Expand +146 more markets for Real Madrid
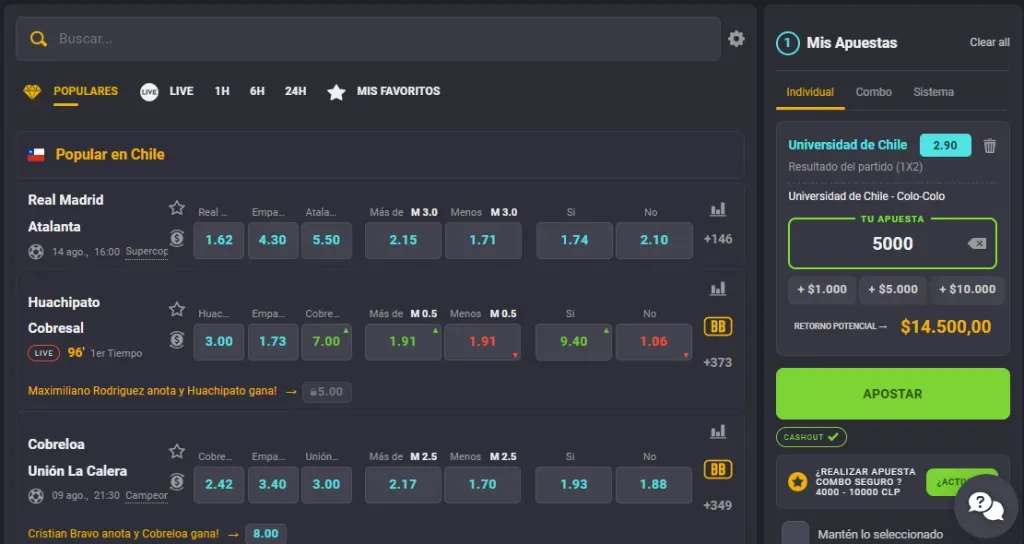This screenshot has width=1024, height=544. 717,239
